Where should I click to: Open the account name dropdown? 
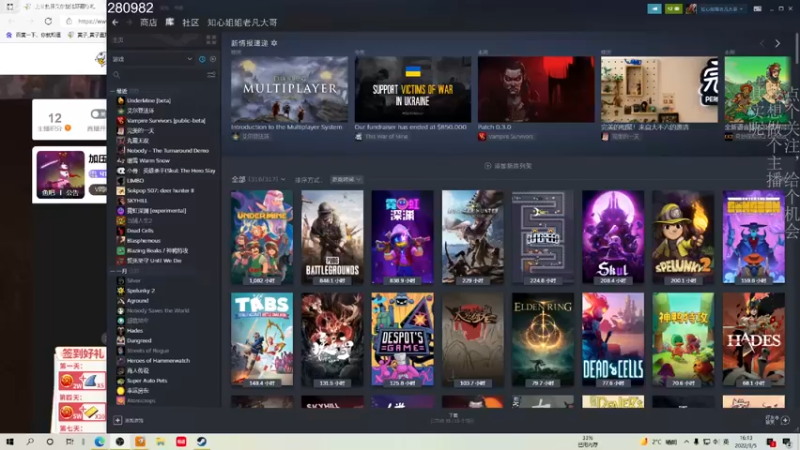(721, 9)
